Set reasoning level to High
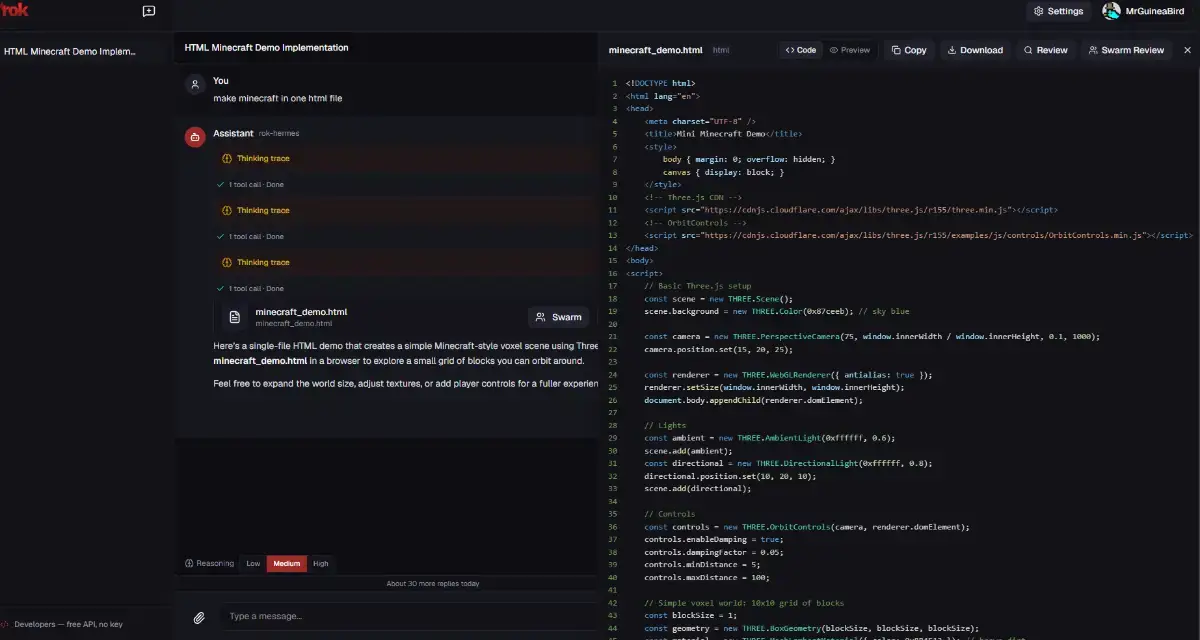Viewport: 1200px width, 640px height. 320,563
